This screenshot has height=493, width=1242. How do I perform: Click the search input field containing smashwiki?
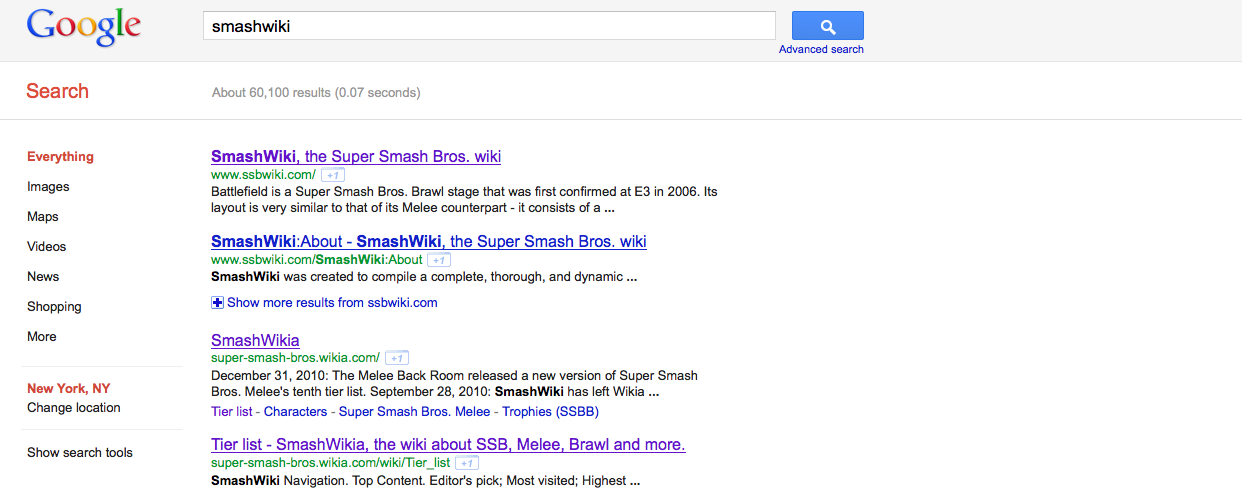[x=489, y=26]
